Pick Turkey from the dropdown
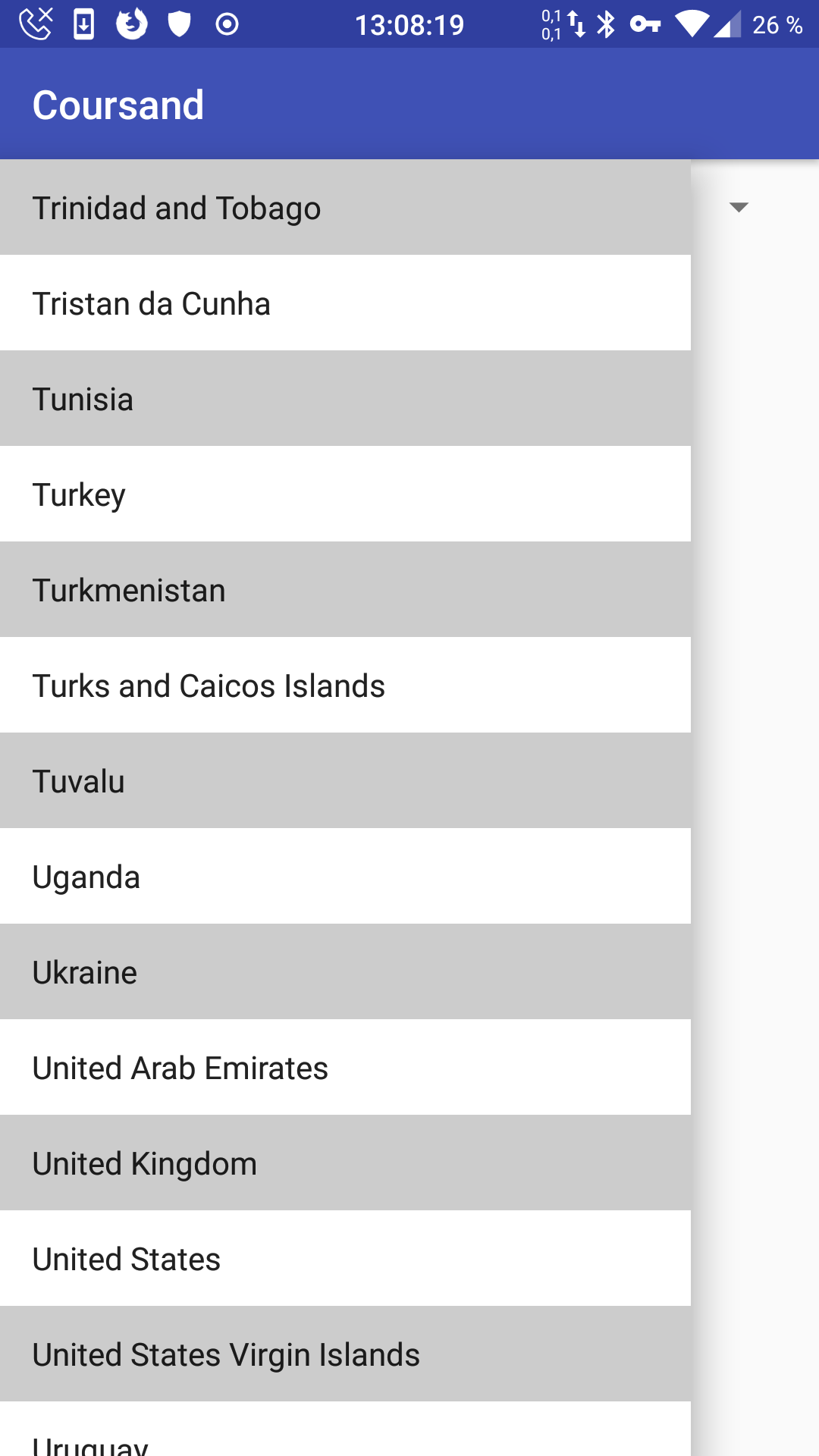Viewport: 819px width, 1456px height. (x=345, y=494)
